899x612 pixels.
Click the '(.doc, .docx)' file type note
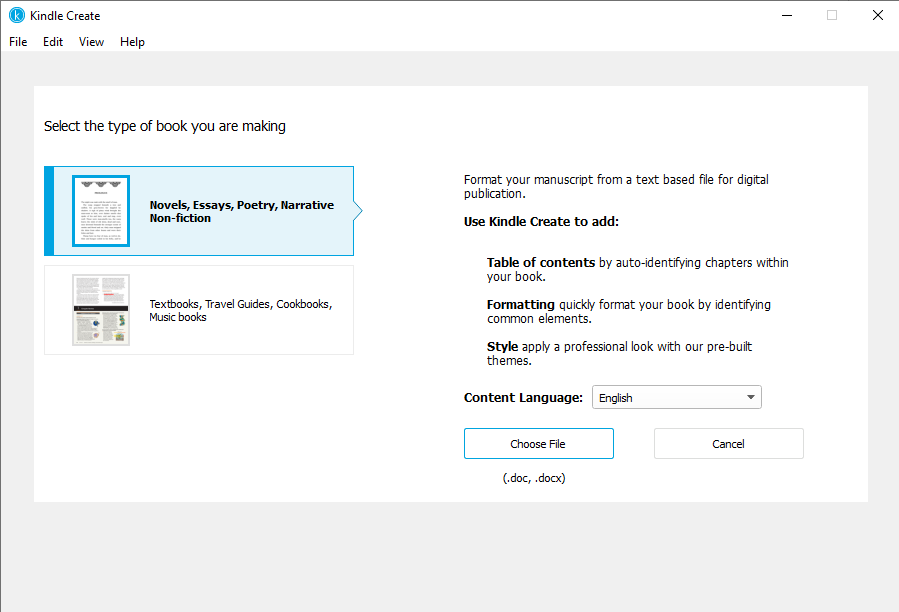click(534, 478)
